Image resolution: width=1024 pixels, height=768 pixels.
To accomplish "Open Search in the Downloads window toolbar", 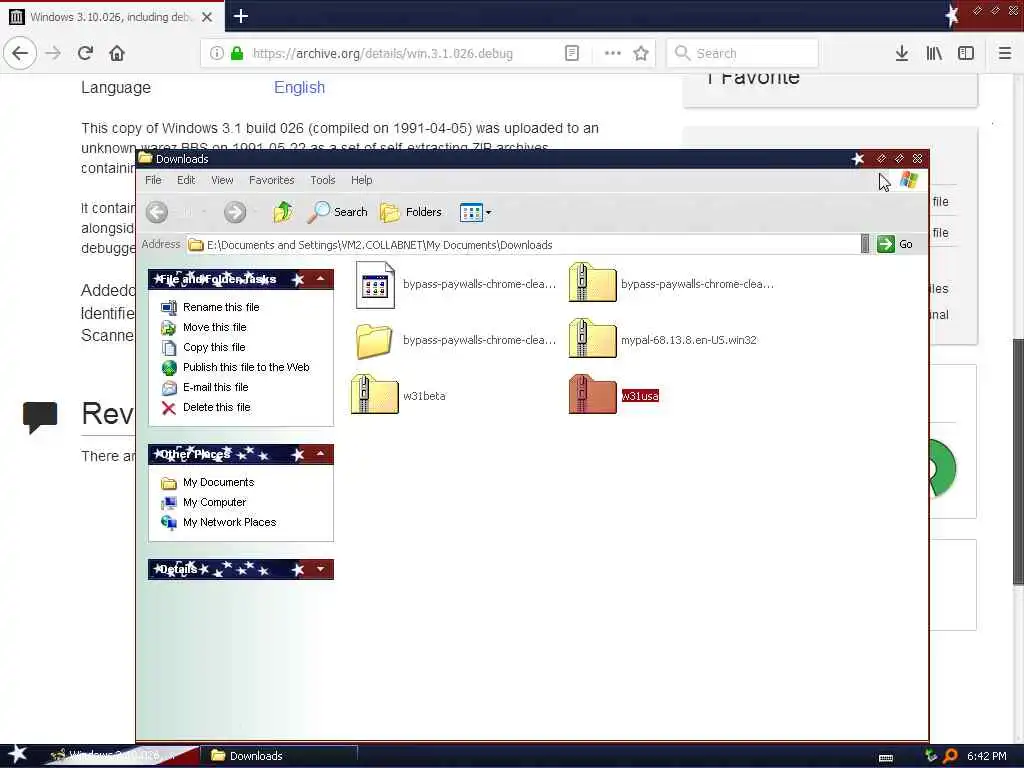I will (x=338, y=212).
